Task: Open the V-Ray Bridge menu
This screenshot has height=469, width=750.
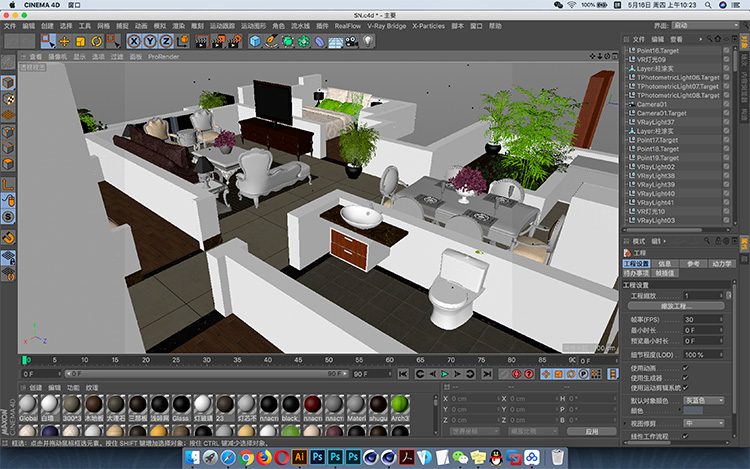Action: point(386,26)
